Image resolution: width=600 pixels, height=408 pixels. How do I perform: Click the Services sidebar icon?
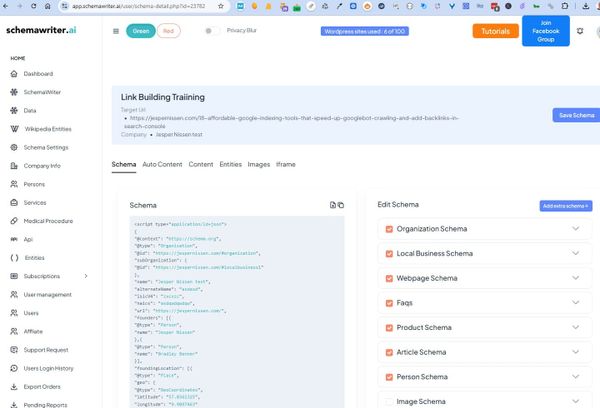point(14,202)
